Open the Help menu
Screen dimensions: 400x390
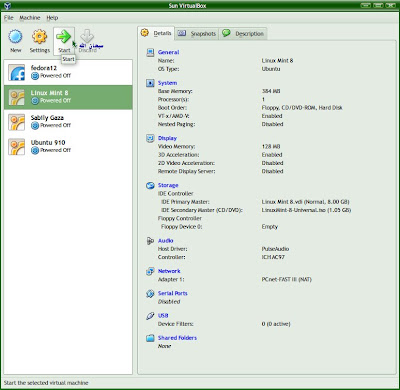point(52,18)
